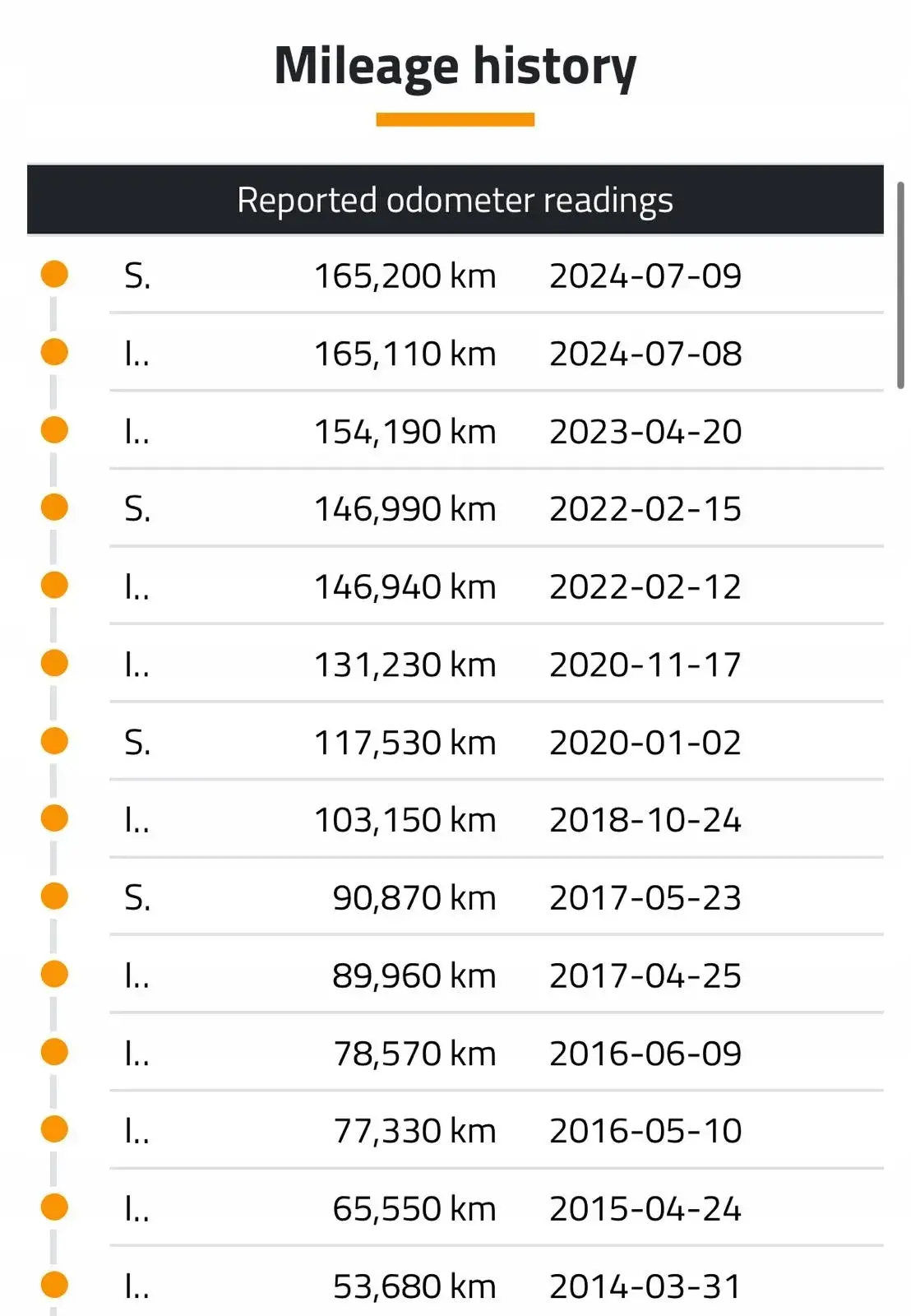This screenshot has width=911, height=1316.
Task: Click the timeline dot beside 165,110 km
Action: tap(54, 352)
